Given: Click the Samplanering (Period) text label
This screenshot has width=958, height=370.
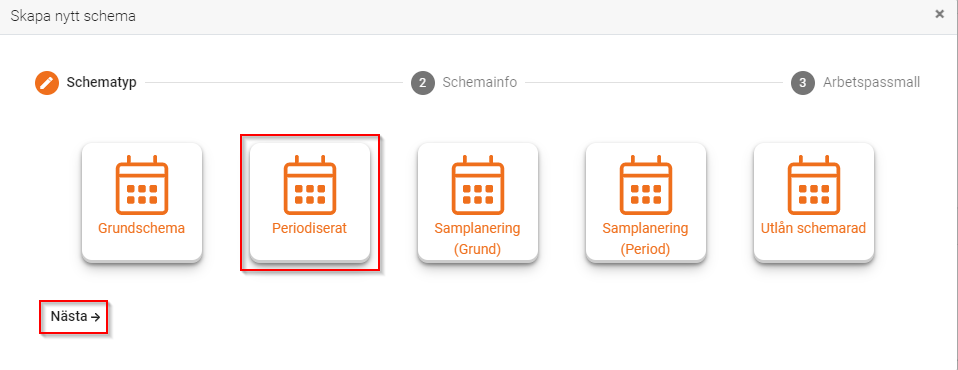Looking at the screenshot, I should pos(646,239).
